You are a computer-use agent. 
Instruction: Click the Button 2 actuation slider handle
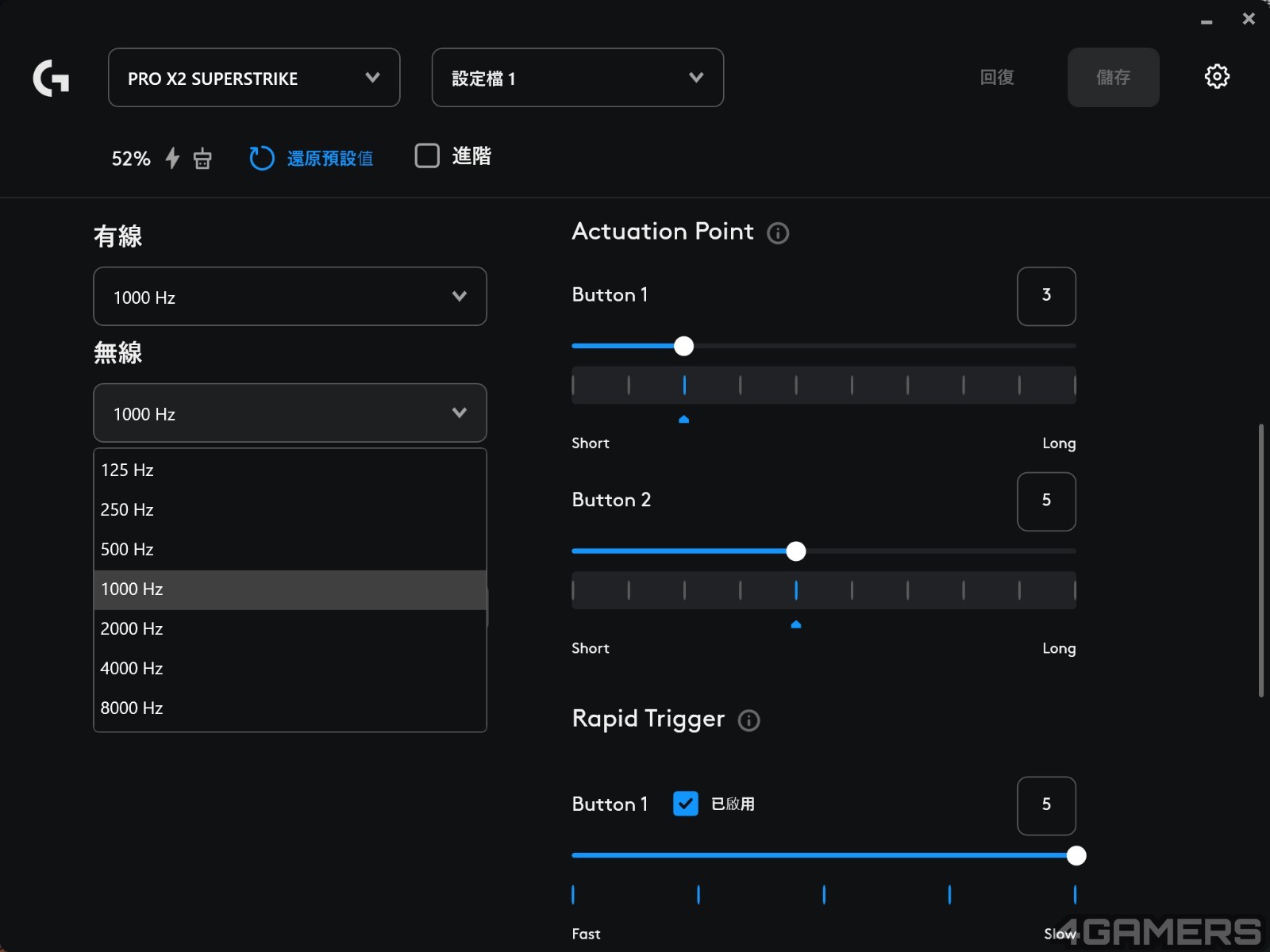tap(795, 551)
